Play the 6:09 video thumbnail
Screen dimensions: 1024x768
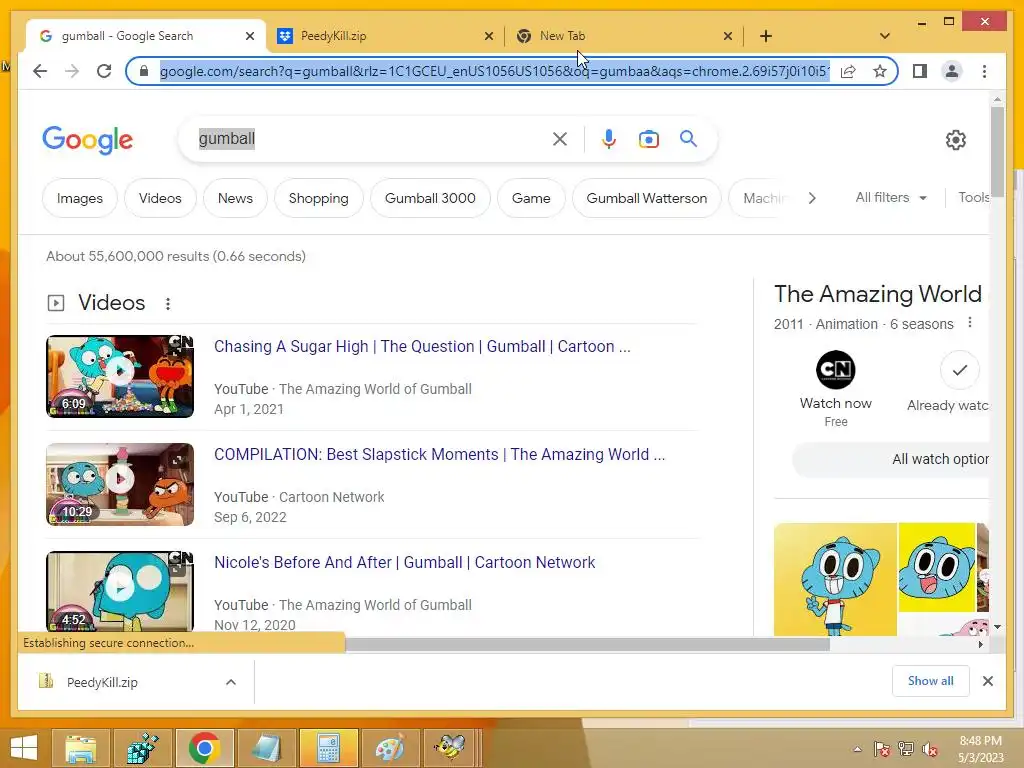[120, 376]
